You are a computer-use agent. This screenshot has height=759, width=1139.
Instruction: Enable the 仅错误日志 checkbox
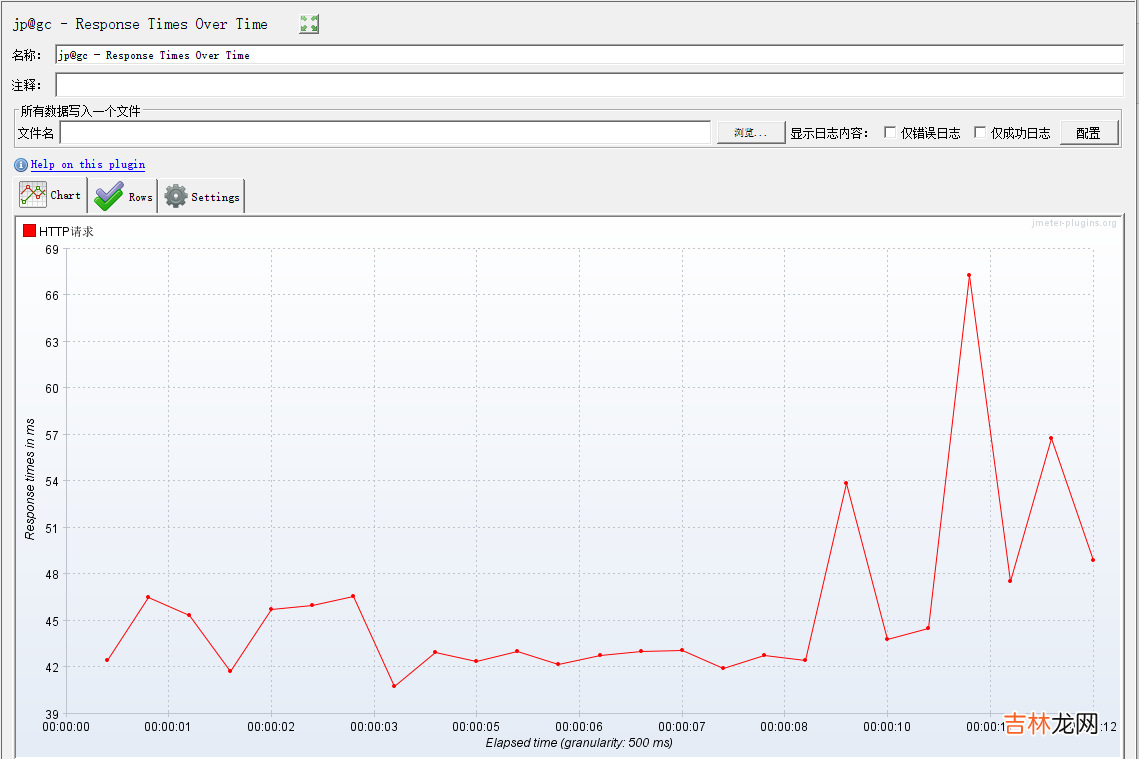pyautogui.click(x=890, y=133)
